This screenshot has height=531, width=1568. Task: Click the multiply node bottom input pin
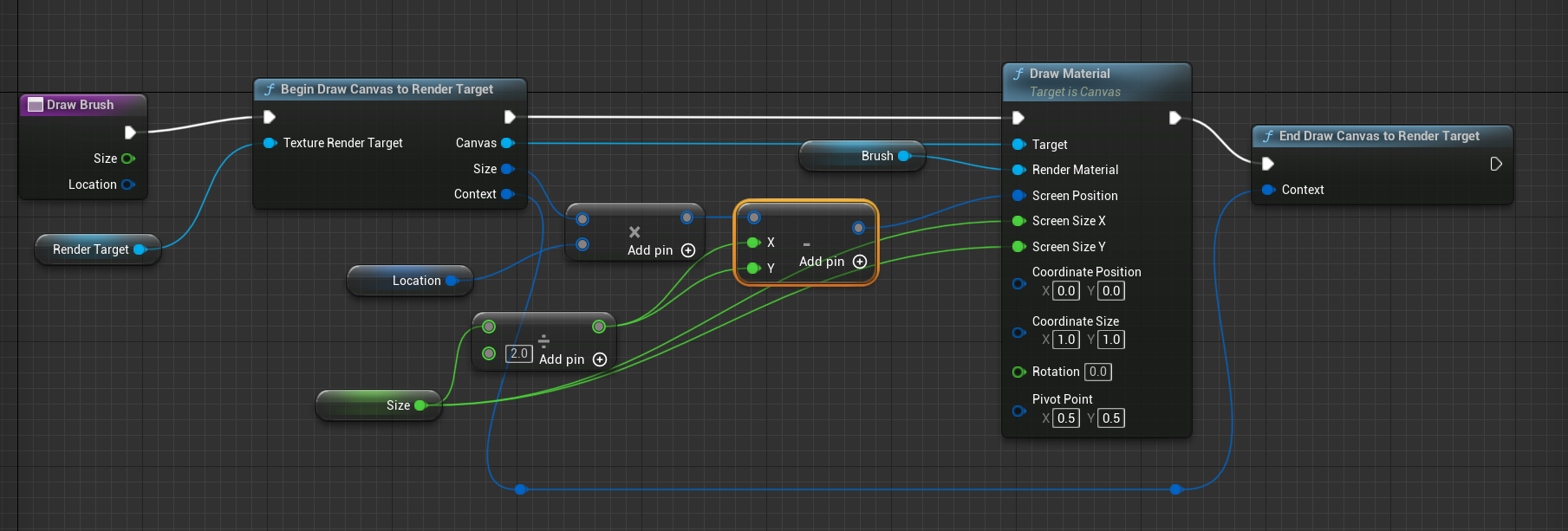click(x=582, y=244)
